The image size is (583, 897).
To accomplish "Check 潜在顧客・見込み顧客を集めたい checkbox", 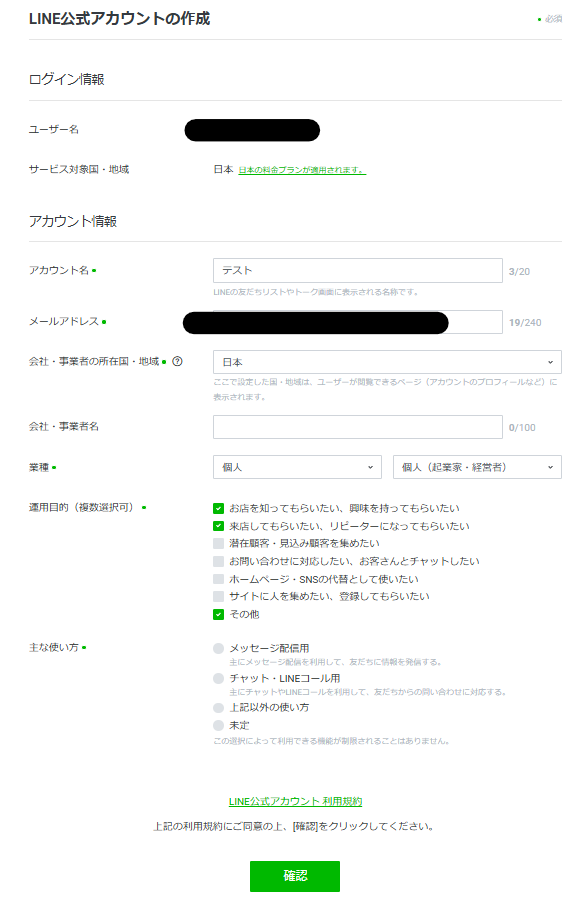I will [x=218, y=543].
